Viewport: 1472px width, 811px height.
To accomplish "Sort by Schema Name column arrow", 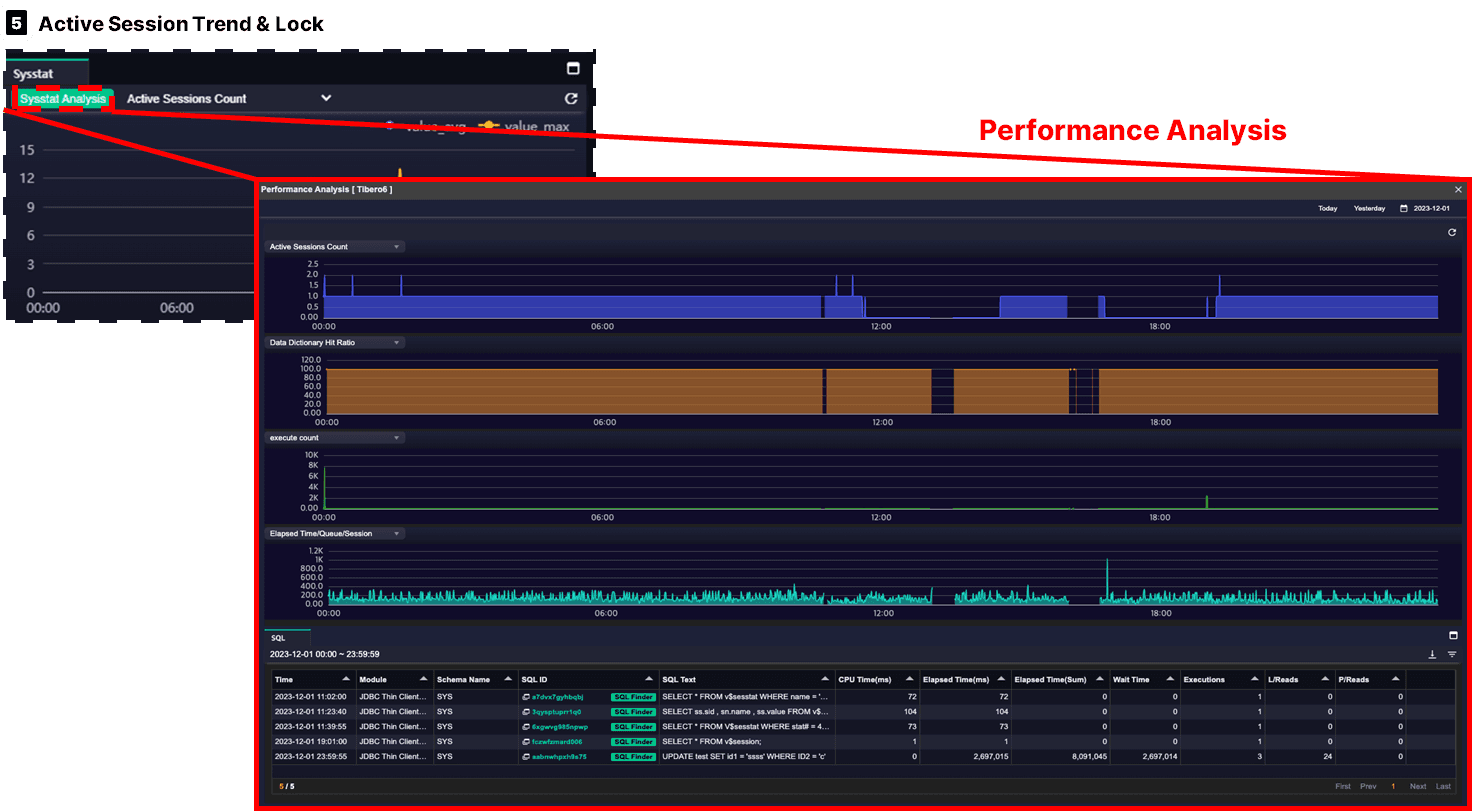I will [508, 679].
